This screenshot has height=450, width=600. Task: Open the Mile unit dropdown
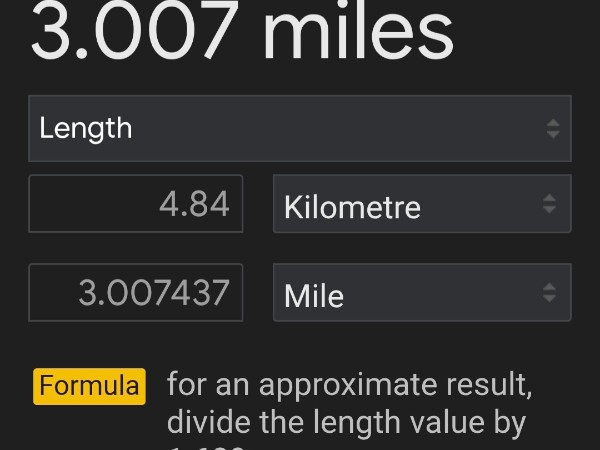coord(421,293)
